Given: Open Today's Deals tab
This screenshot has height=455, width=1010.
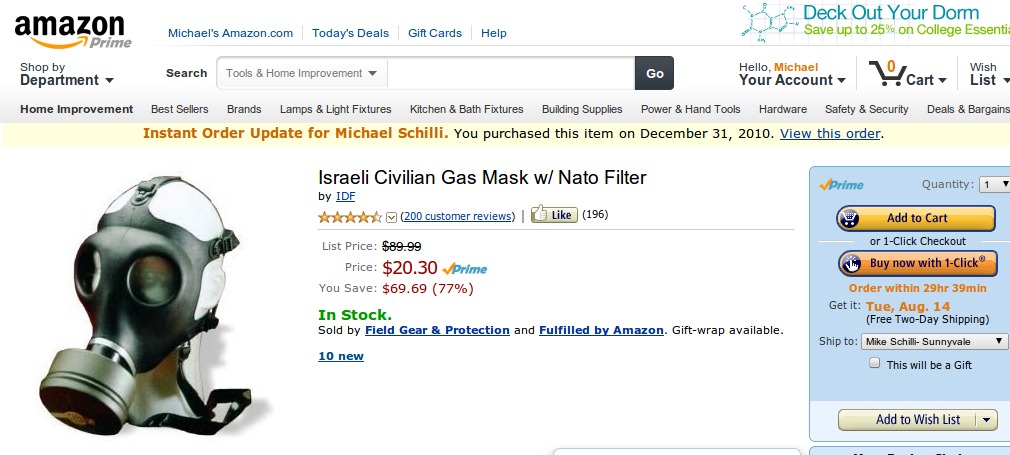Looking at the screenshot, I should click(x=350, y=33).
